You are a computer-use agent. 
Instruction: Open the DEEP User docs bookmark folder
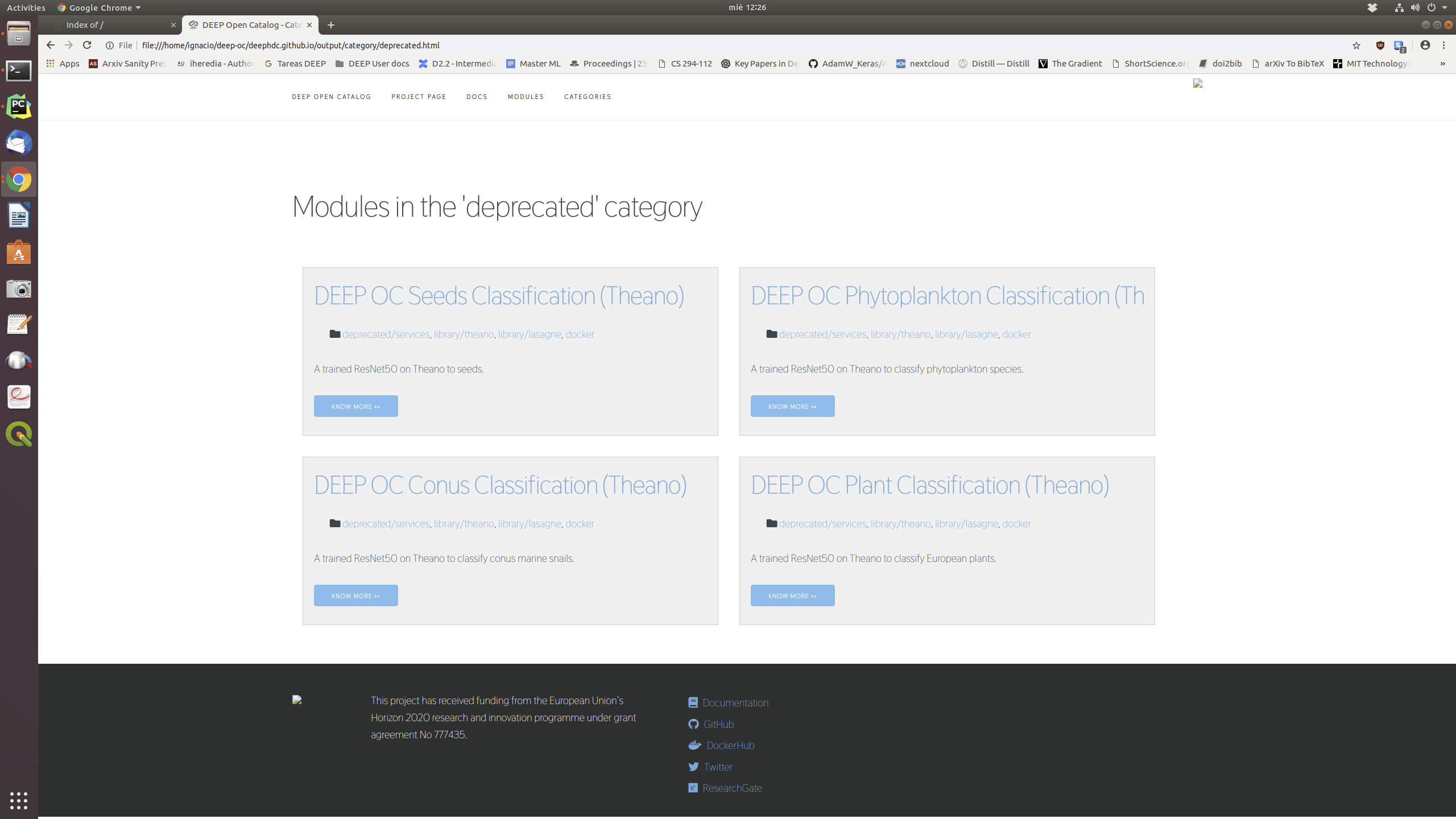373,64
